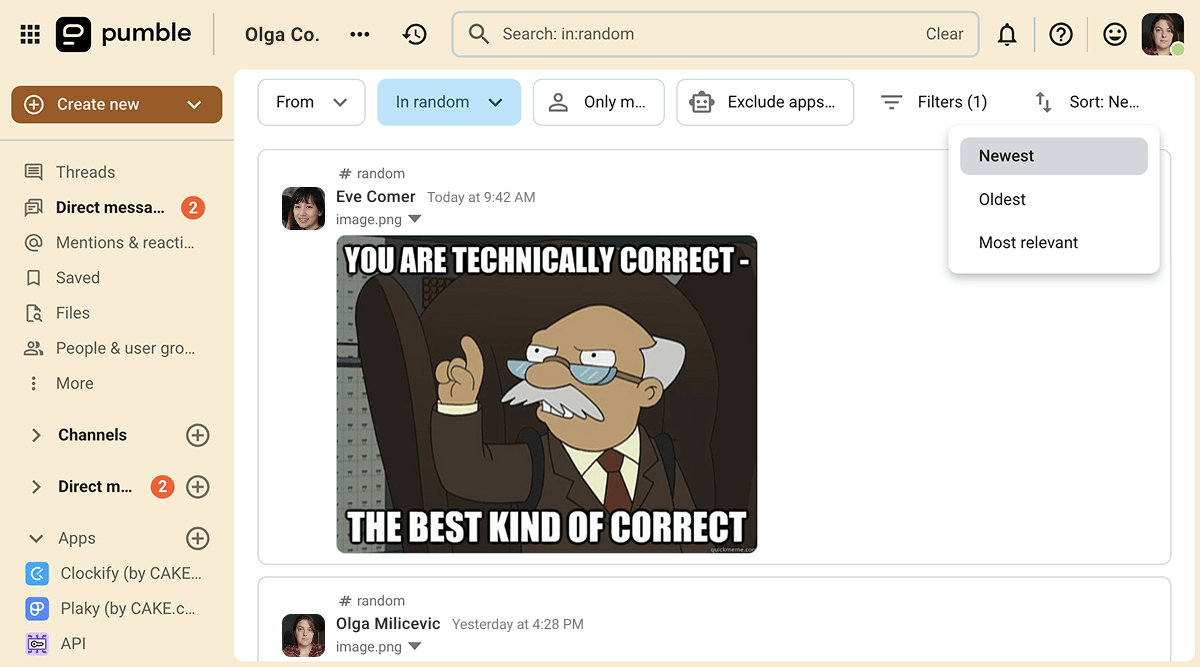
Task: Toggle the Exclude apps filter
Action: click(765, 102)
